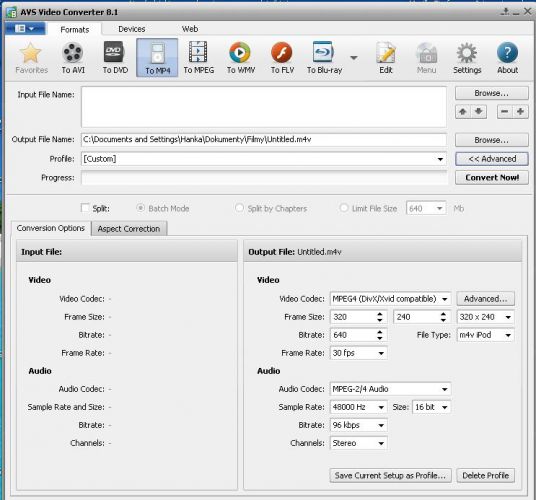The image size is (536, 500).
Task: Open the Channels Stereo dropdown
Action: 381,443
